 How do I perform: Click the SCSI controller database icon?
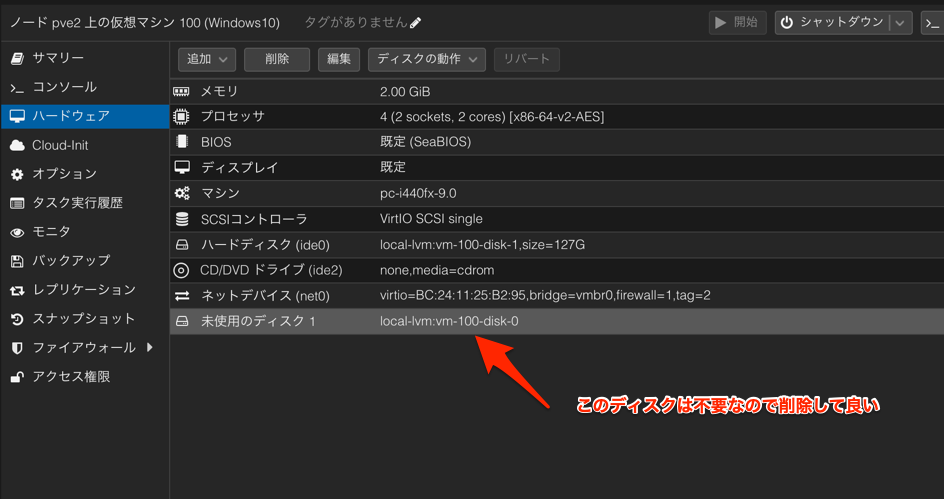pyautogui.click(x=181, y=219)
